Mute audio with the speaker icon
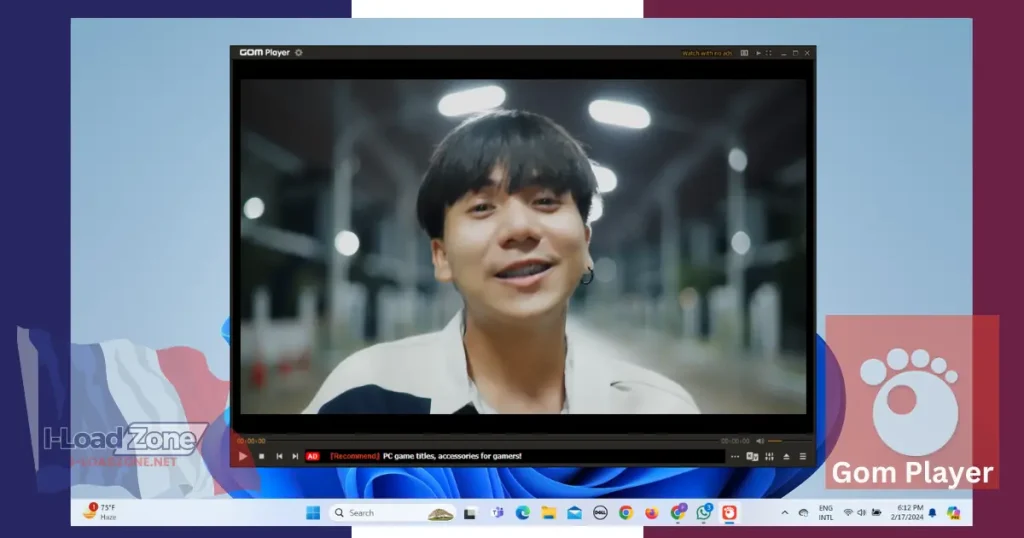 pos(760,440)
